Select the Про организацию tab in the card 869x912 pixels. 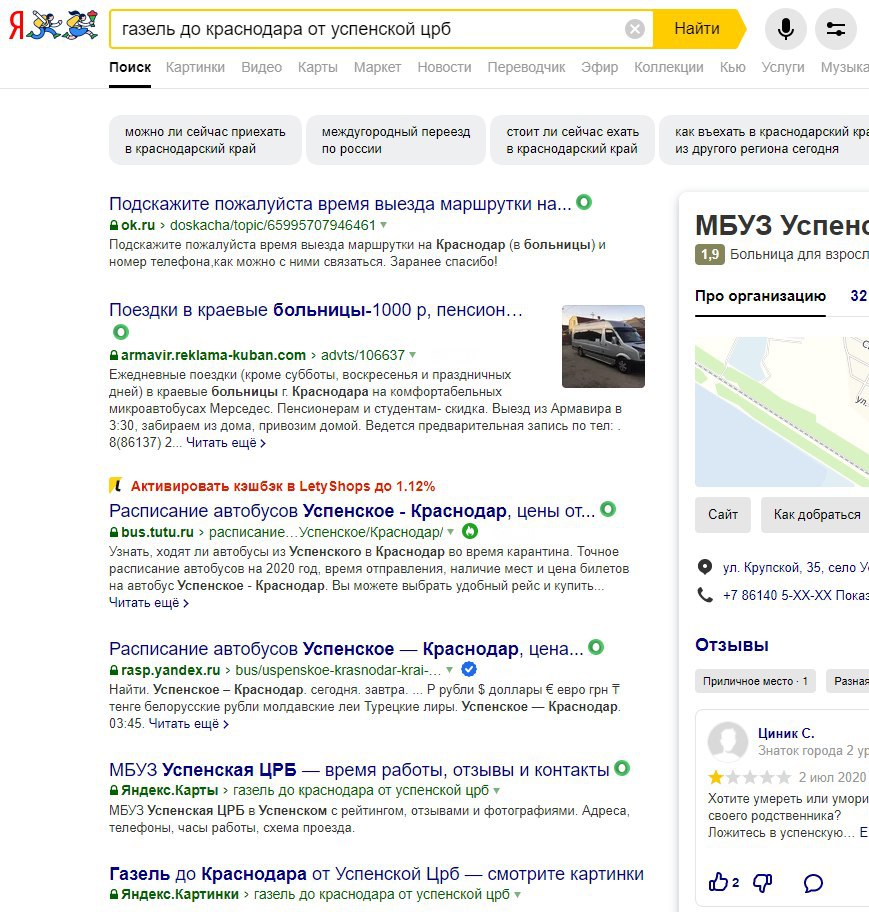tap(760, 296)
